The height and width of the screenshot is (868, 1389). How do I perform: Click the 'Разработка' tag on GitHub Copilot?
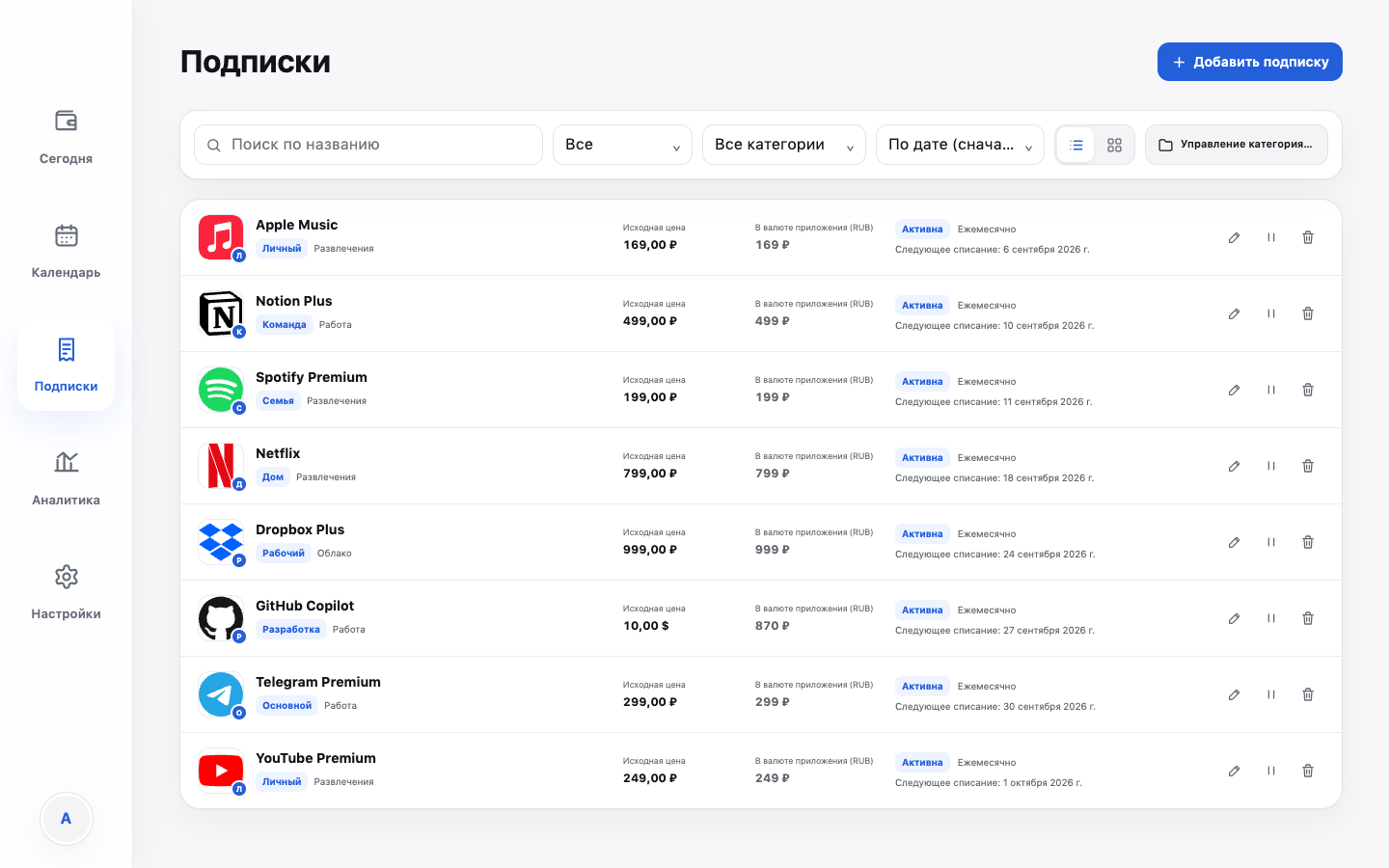click(291, 630)
